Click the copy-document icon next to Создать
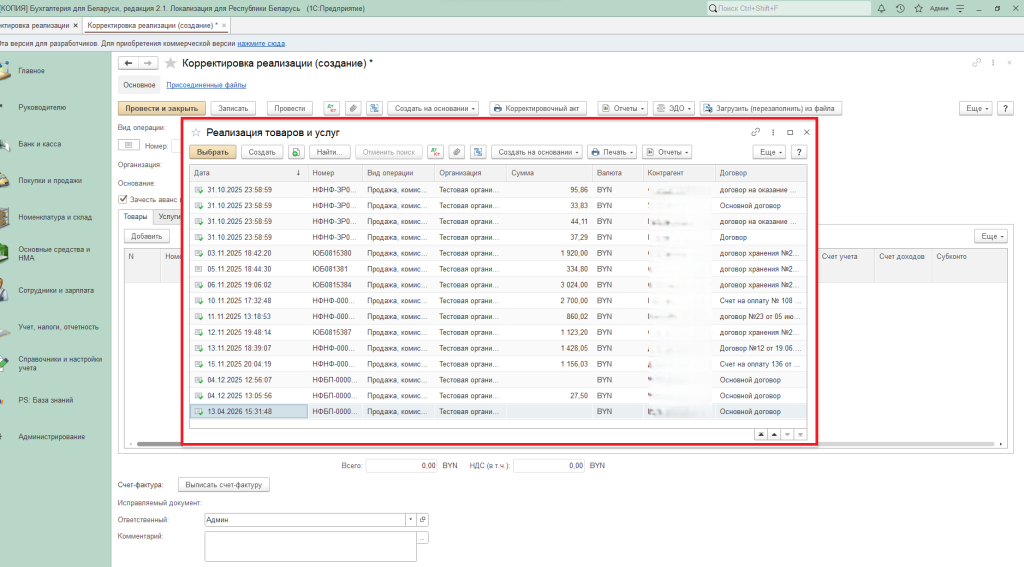The width and height of the screenshot is (1024, 567). (296, 152)
